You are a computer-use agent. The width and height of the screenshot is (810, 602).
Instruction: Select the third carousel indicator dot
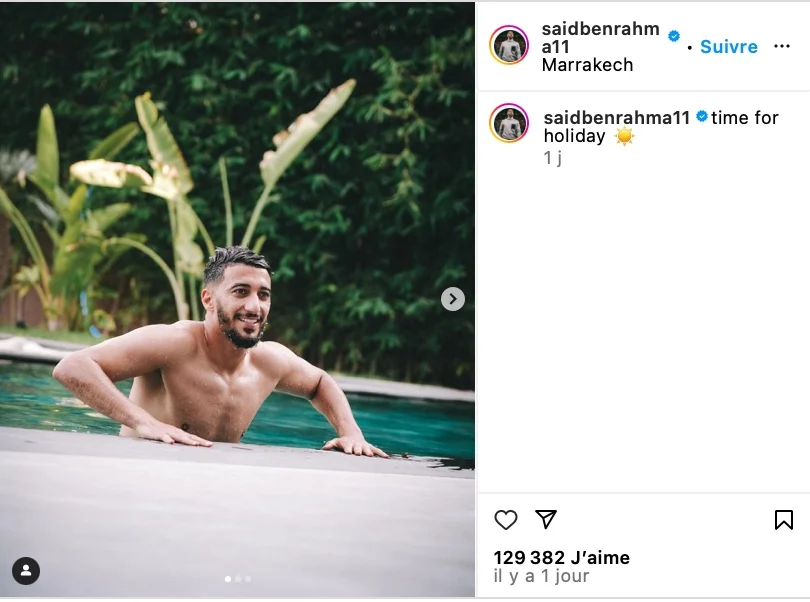[x=248, y=579]
